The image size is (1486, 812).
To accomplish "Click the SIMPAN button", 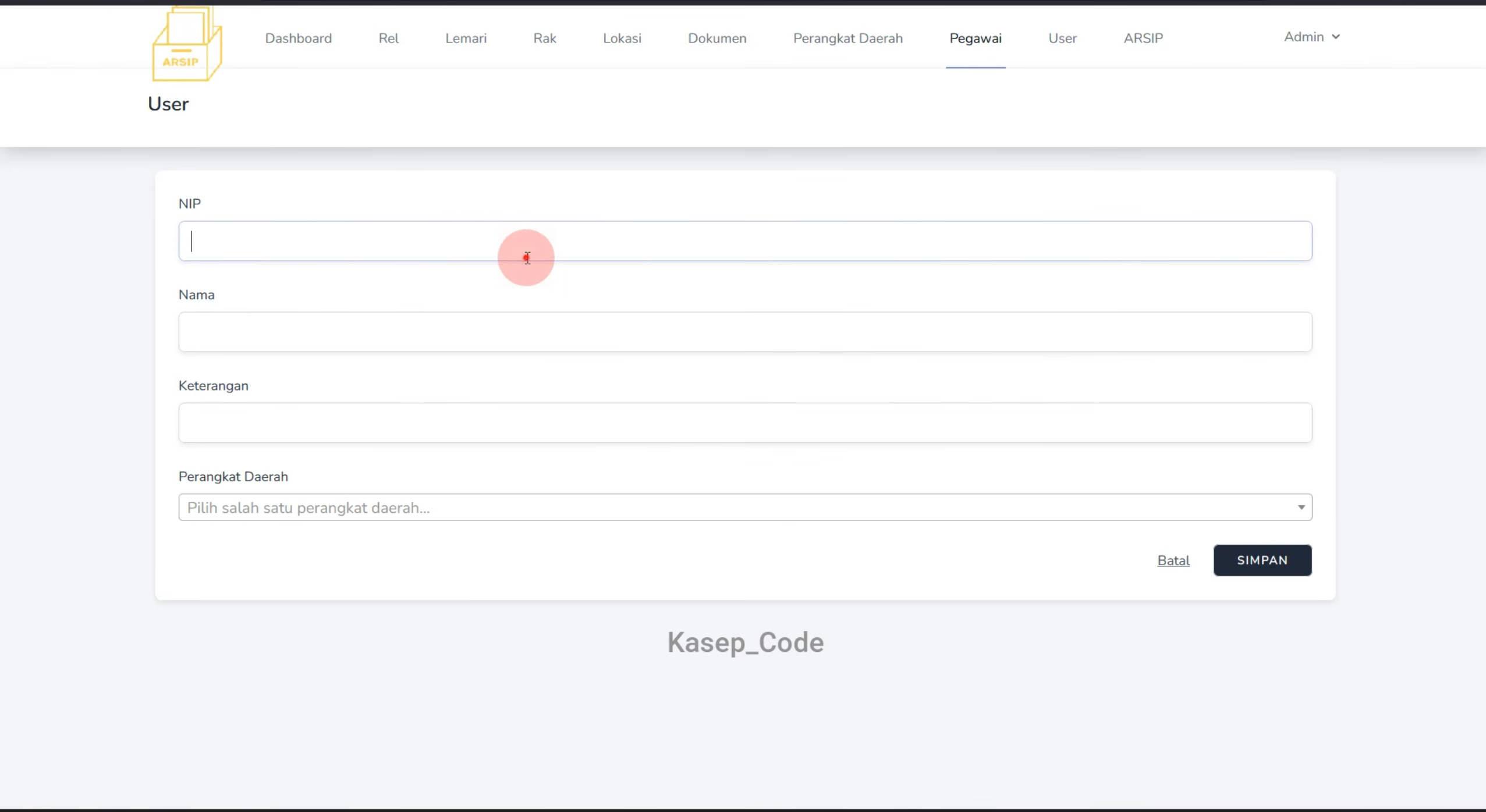I will [1262, 560].
